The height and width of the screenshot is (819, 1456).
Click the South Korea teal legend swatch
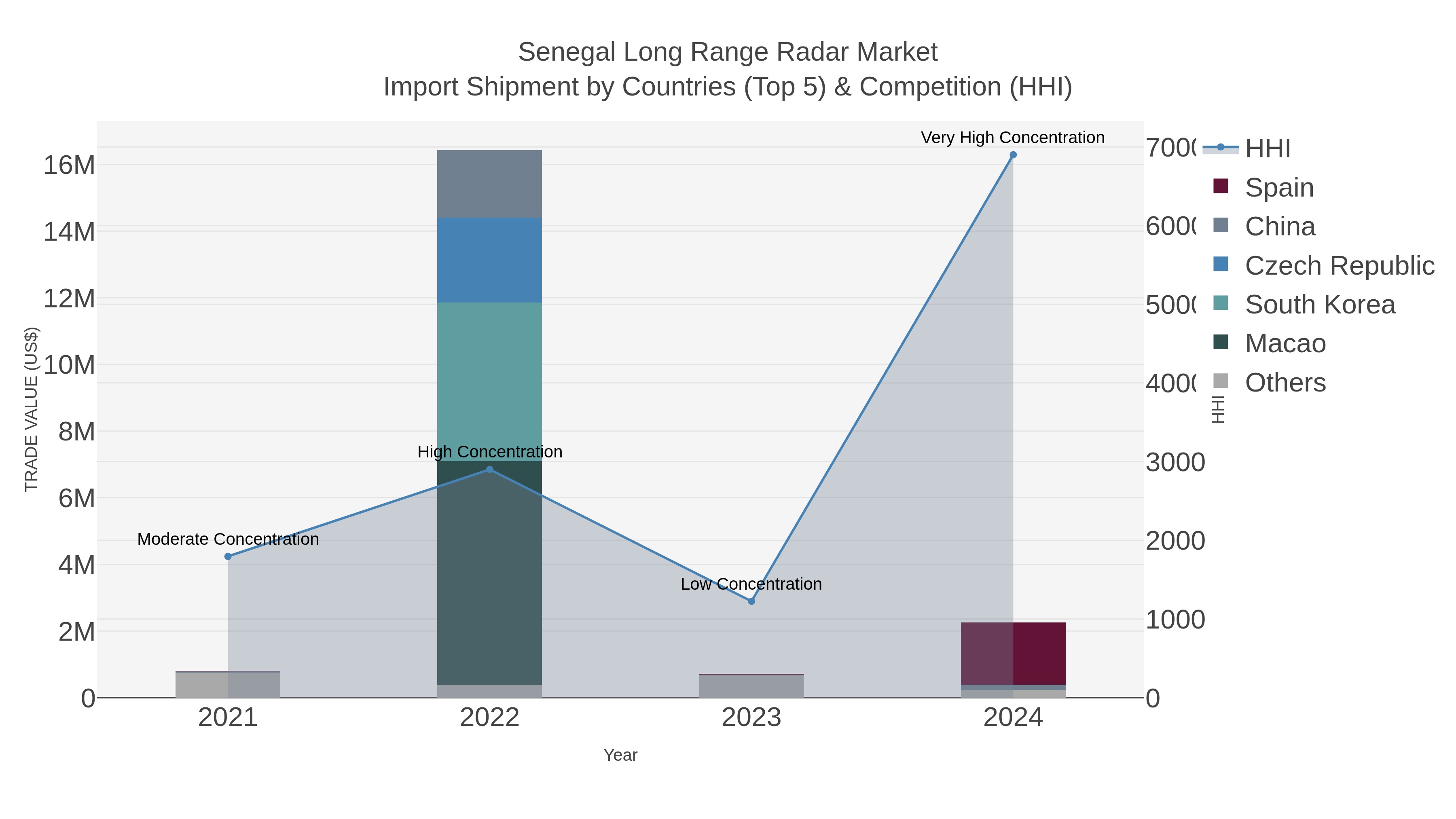(1221, 303)
